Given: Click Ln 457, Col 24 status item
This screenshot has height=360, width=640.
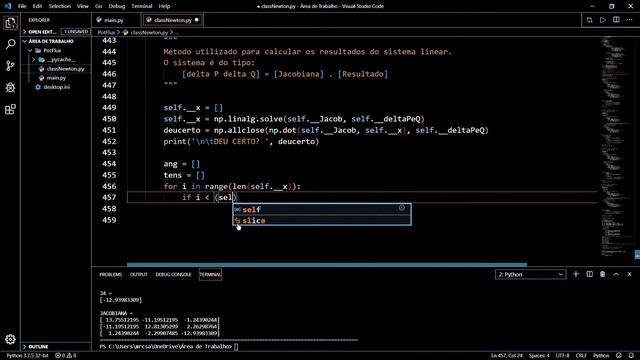Looking at the screenshot, I should point(507,356).
